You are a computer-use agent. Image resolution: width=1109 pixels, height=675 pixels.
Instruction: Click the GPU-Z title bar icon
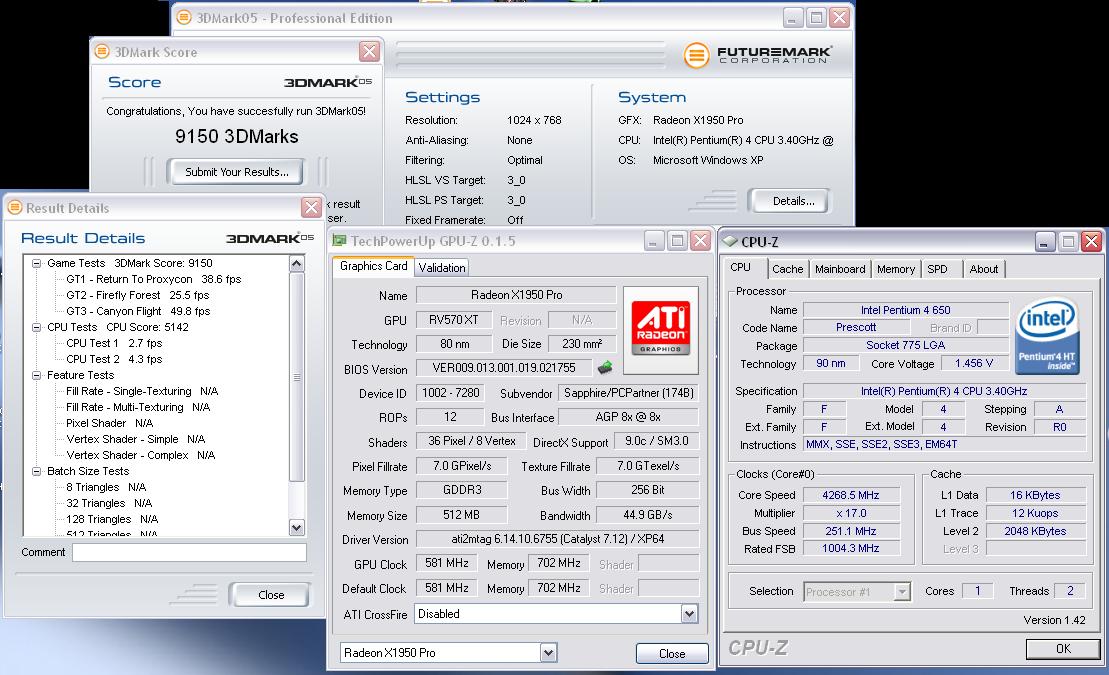tap(339, 241)
